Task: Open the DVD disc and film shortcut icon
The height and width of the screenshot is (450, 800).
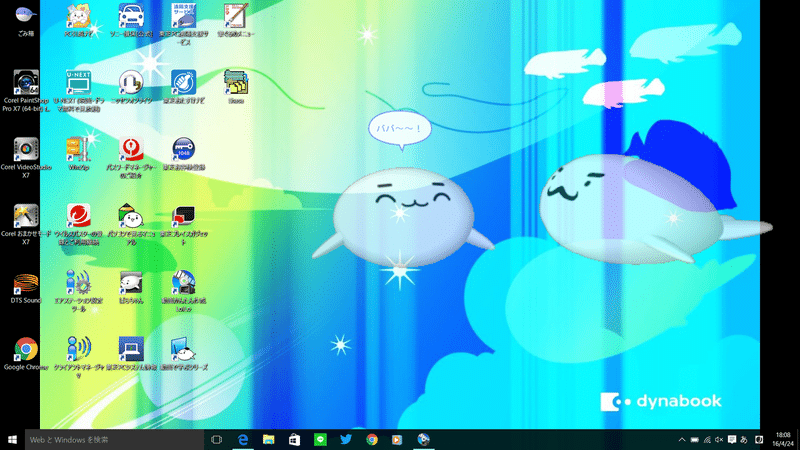Action: 184,283
